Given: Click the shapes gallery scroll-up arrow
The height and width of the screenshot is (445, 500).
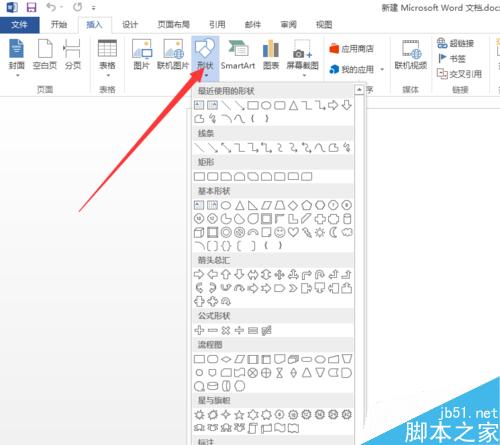Looking at the screenshot, I should tap(359, 89).
